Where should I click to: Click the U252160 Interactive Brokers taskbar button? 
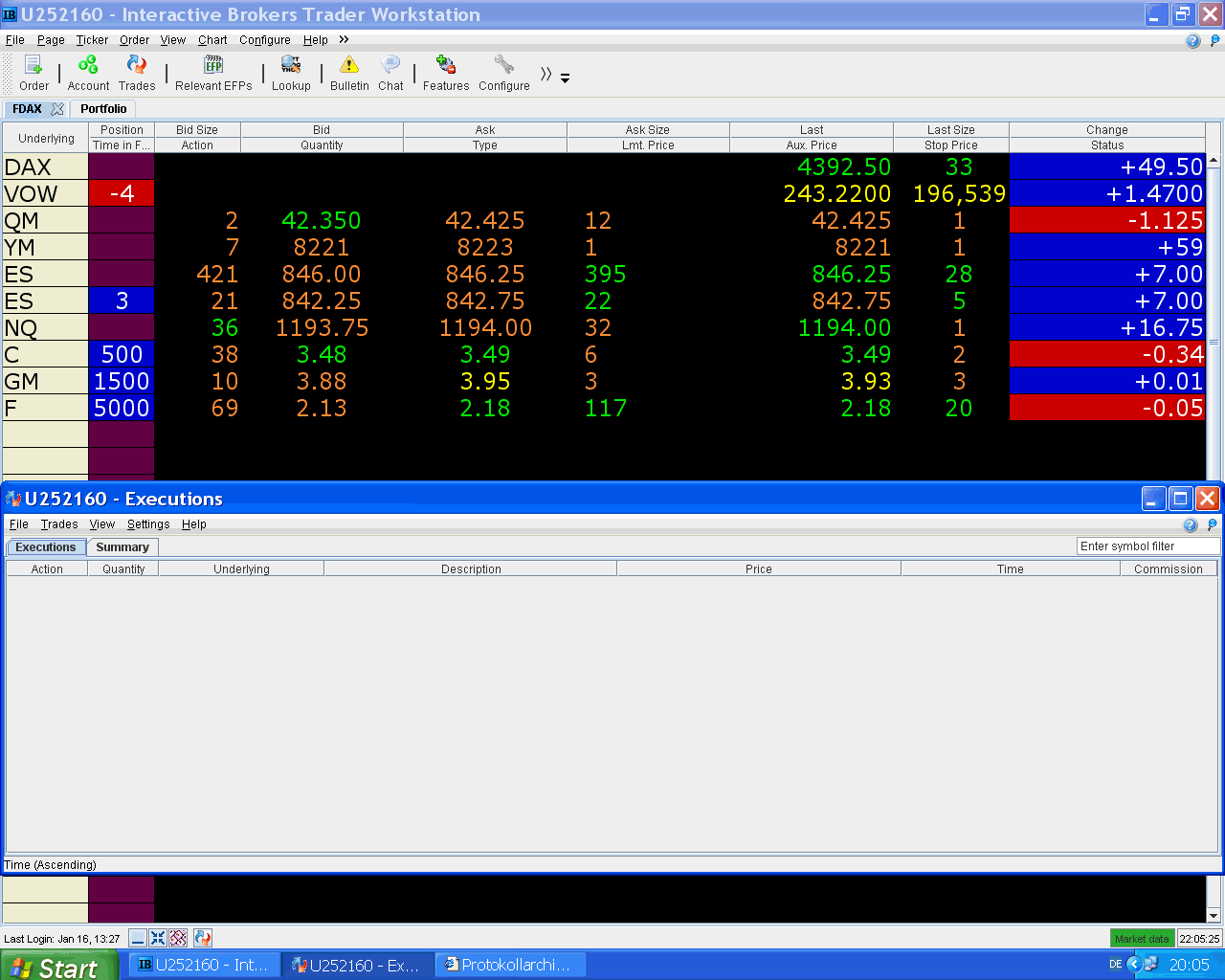(x=204, y=965)
